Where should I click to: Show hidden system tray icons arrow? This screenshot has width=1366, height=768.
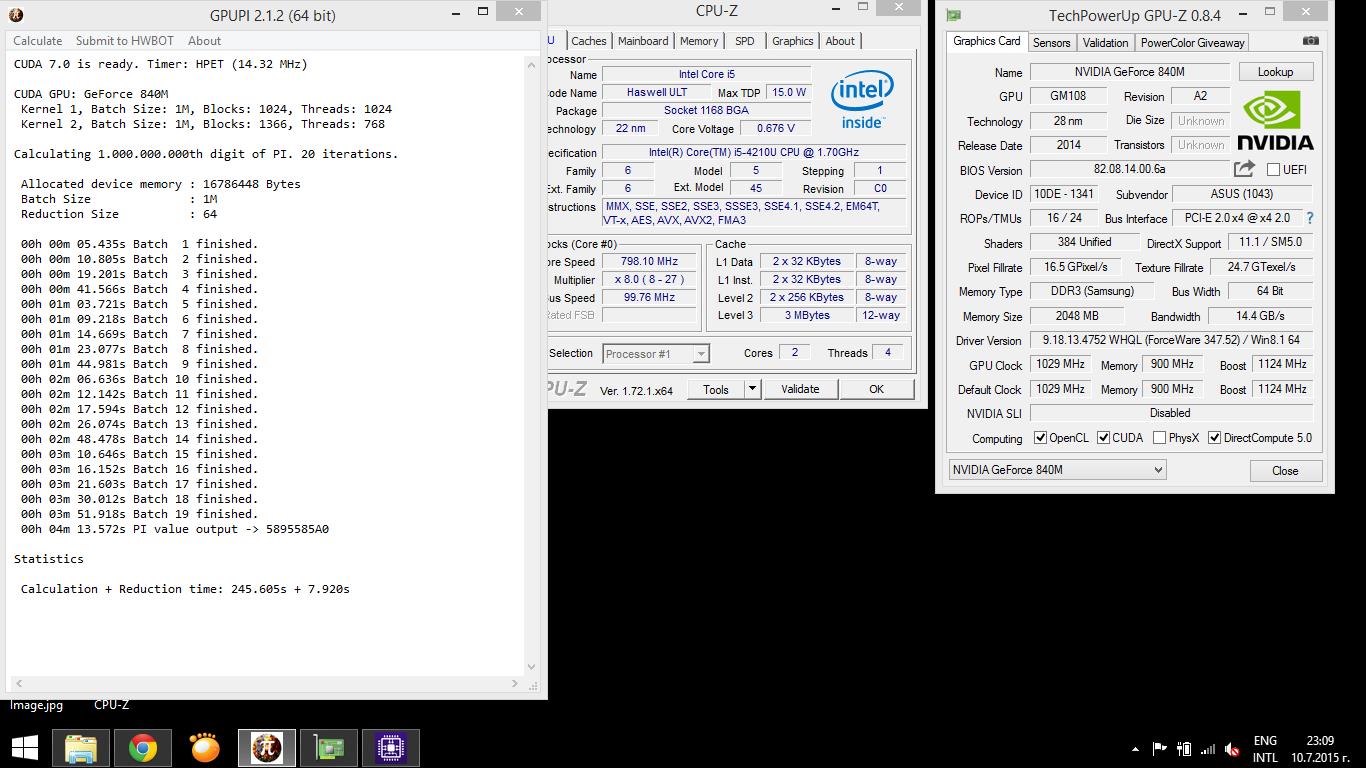tap(1135, 749)
